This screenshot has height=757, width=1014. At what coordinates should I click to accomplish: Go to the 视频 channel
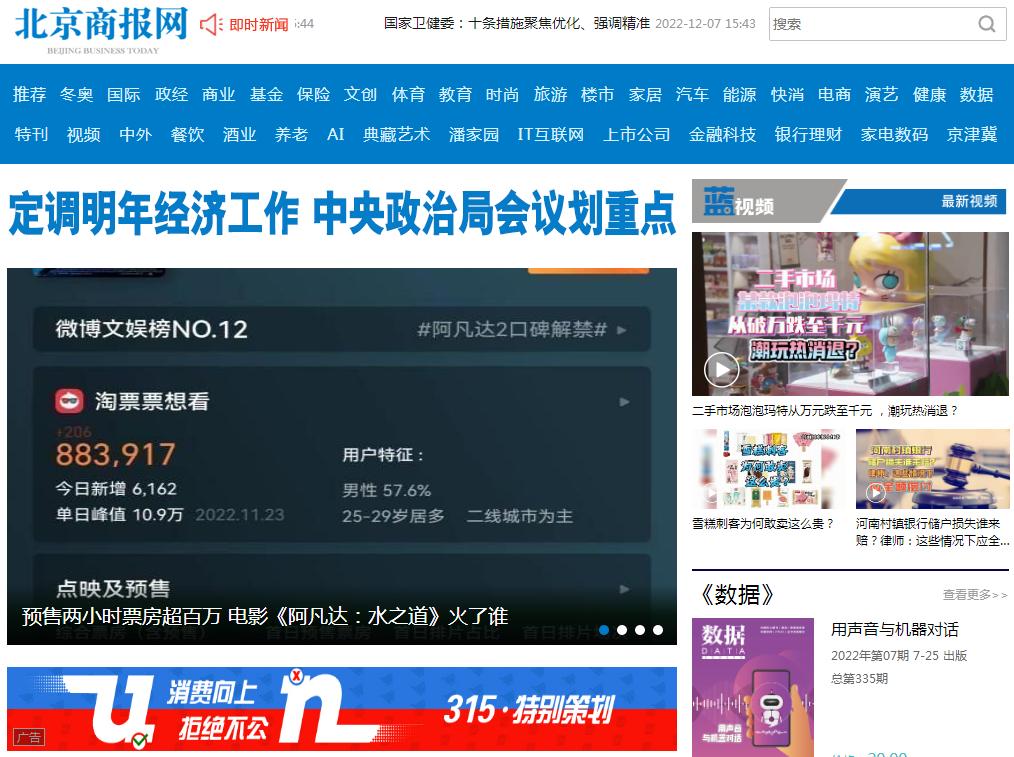[x=83, y=134]
